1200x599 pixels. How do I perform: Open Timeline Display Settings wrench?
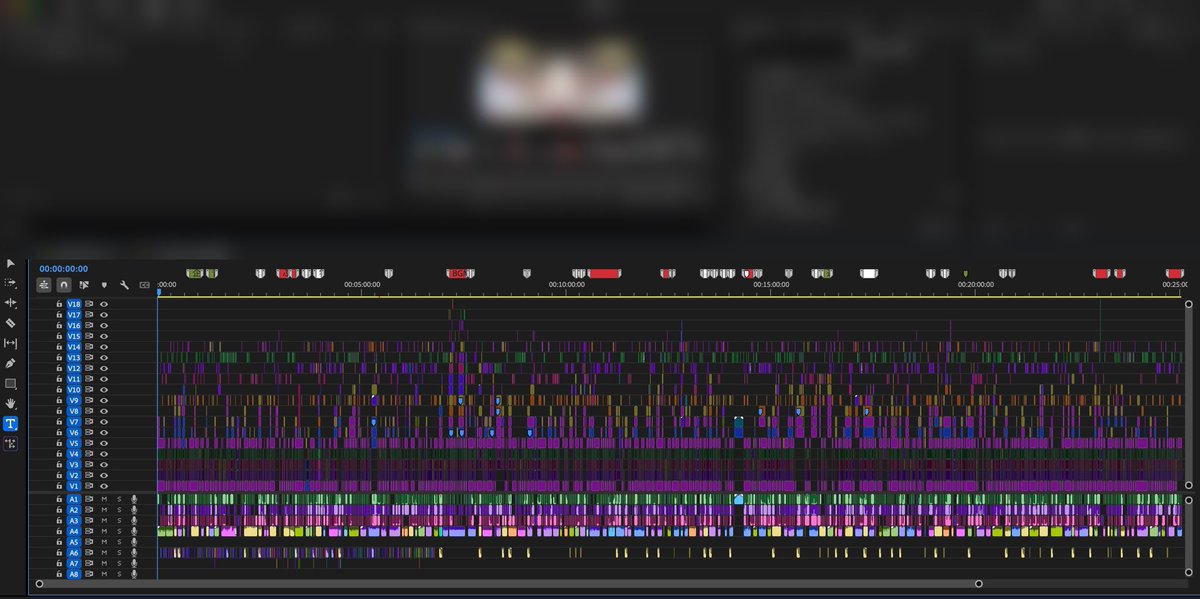click(x=124, y=285)
